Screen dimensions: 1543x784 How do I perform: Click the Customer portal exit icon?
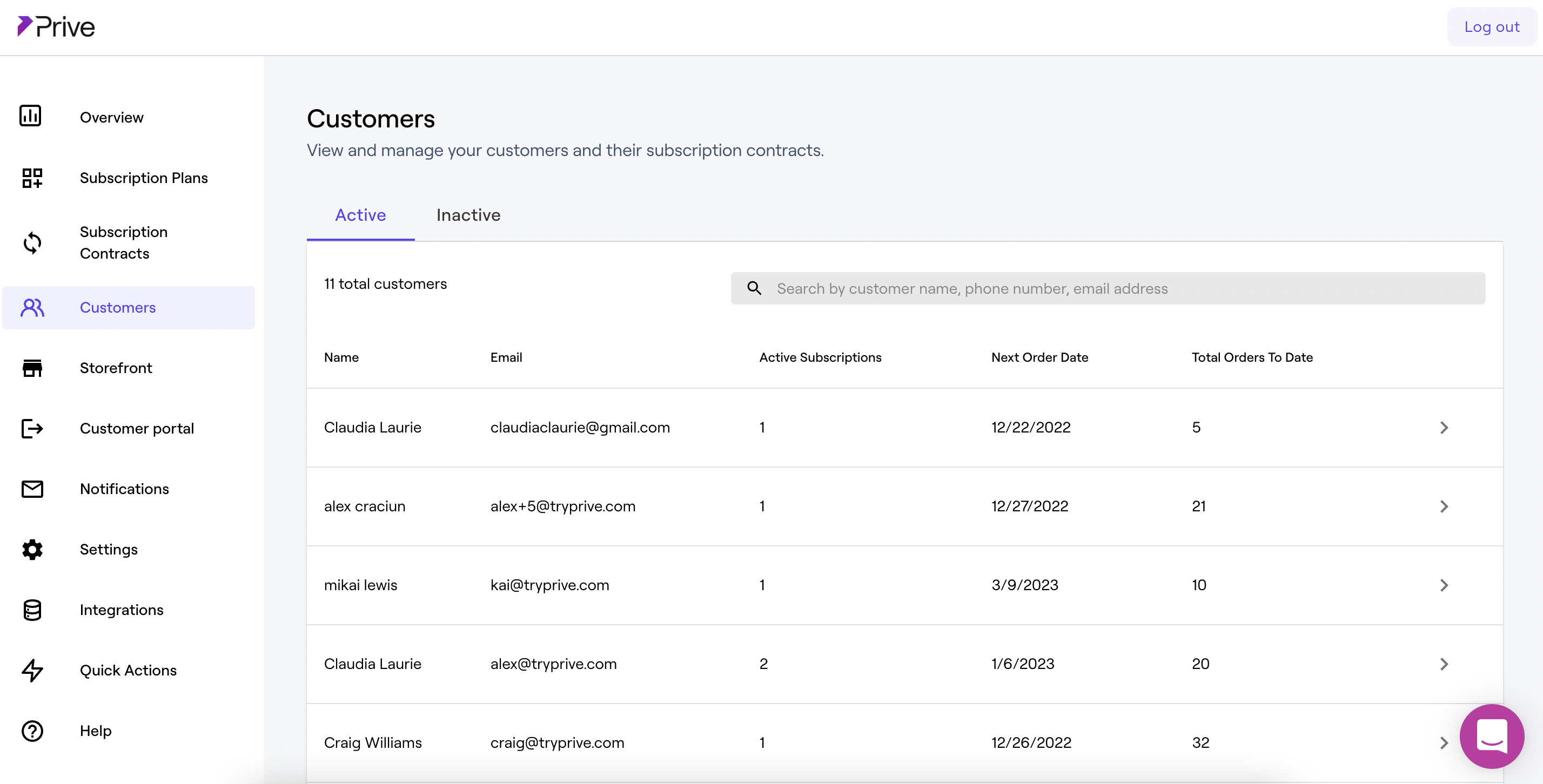[x=32, y=429]
